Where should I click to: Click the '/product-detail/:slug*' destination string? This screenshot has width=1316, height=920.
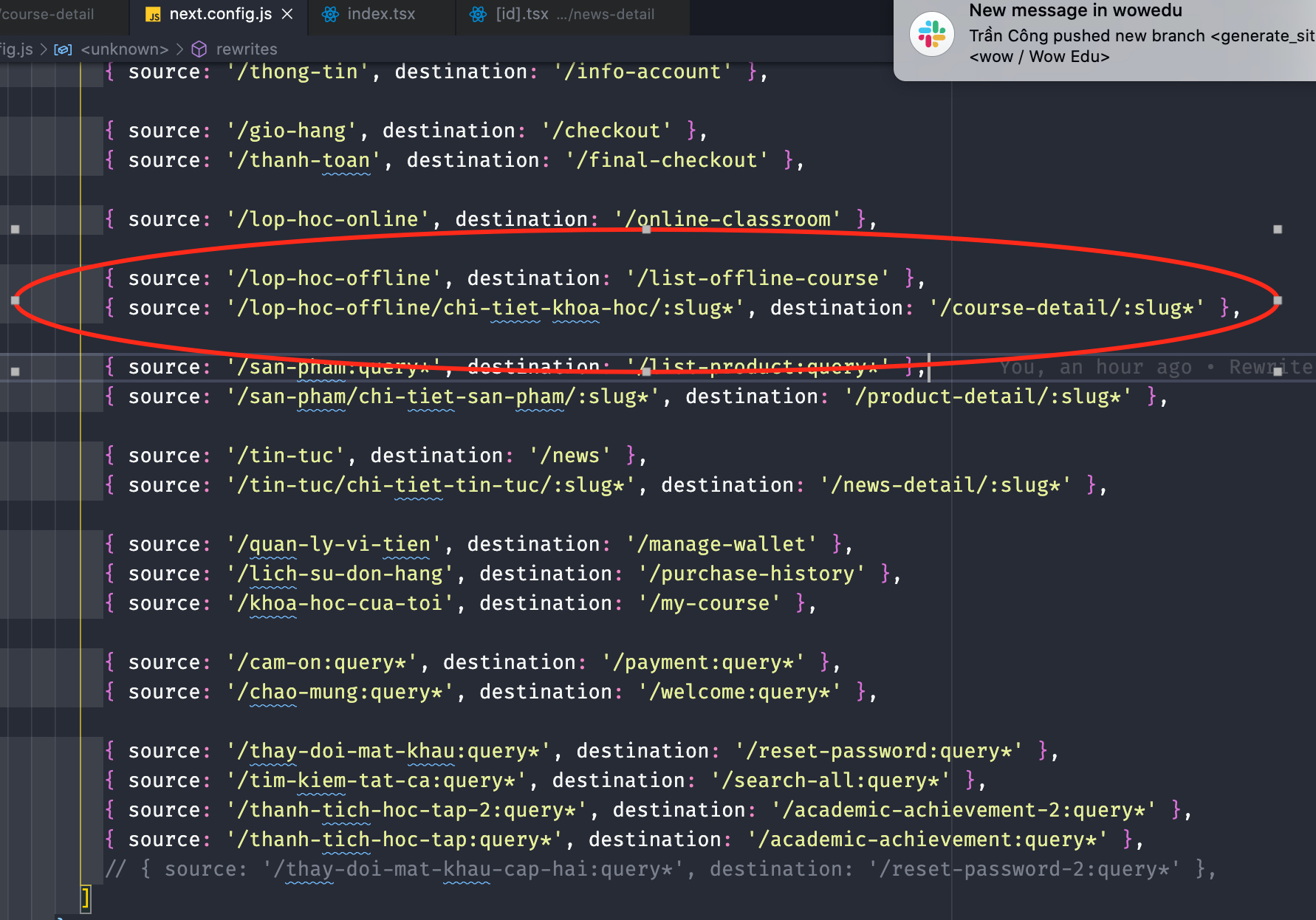[x=988, y=397]
